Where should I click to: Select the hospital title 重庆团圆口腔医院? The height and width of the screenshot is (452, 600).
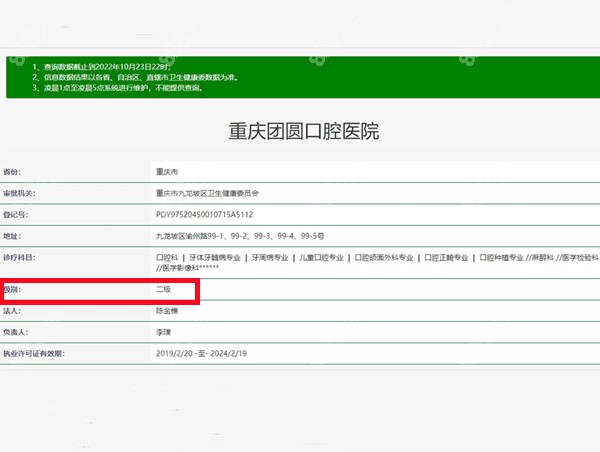304,131
